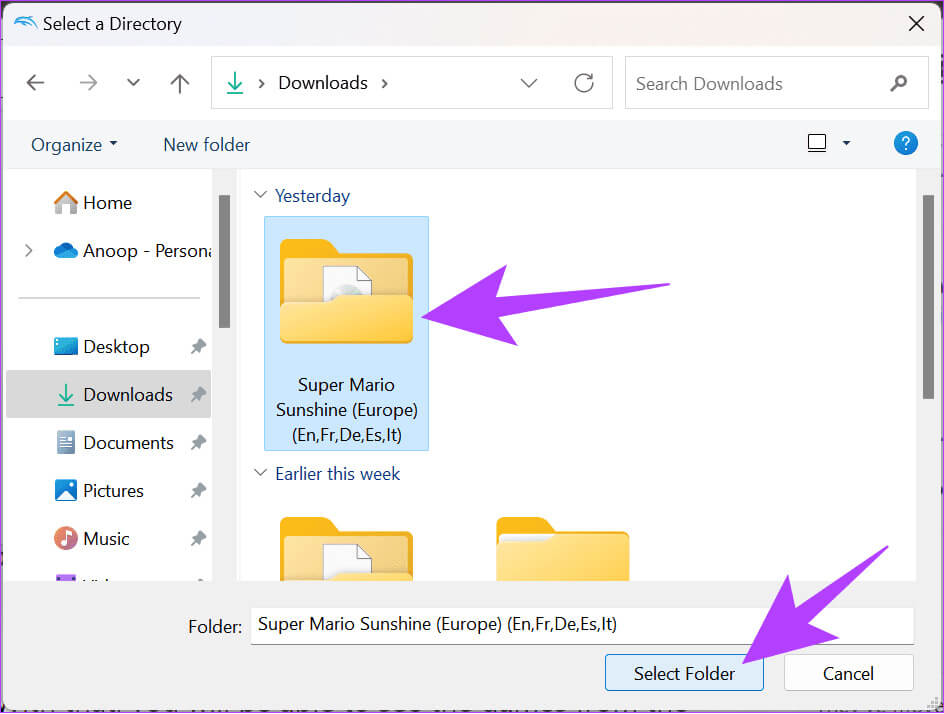This screenshot has height=714, width=944.
Task: Click the pin icon beside Pictures
Action: (x=198, y=491)
